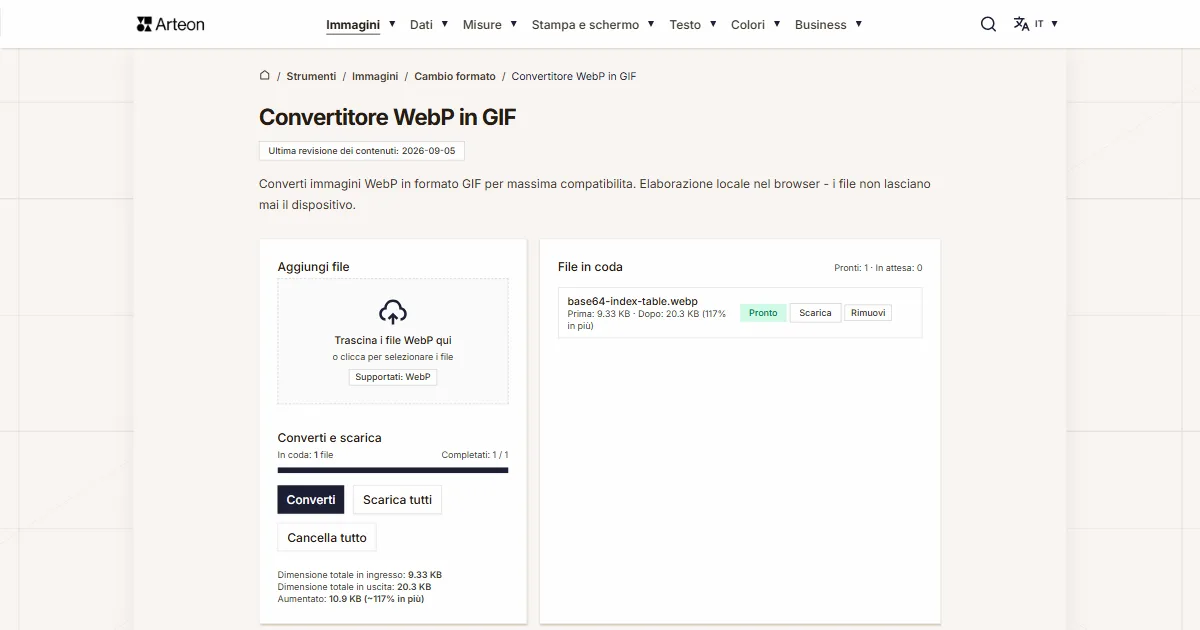Click the File in coda heading
Viewport: 1200px width, 630px height.
[x=590, y=267]
